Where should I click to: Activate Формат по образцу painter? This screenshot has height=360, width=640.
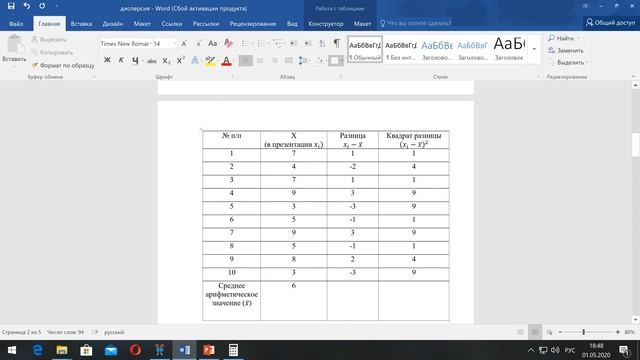pos(63,65)
